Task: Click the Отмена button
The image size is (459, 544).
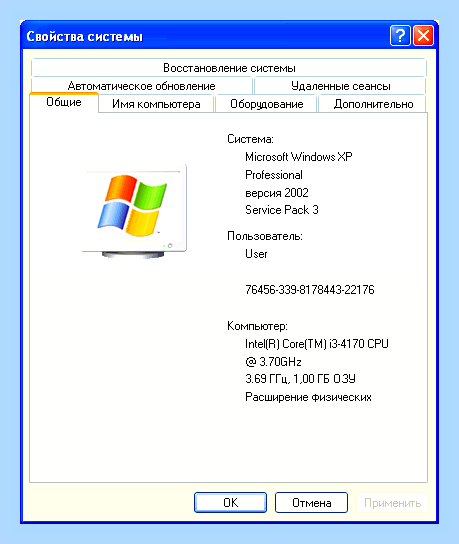Action: (x=311, y=502)
